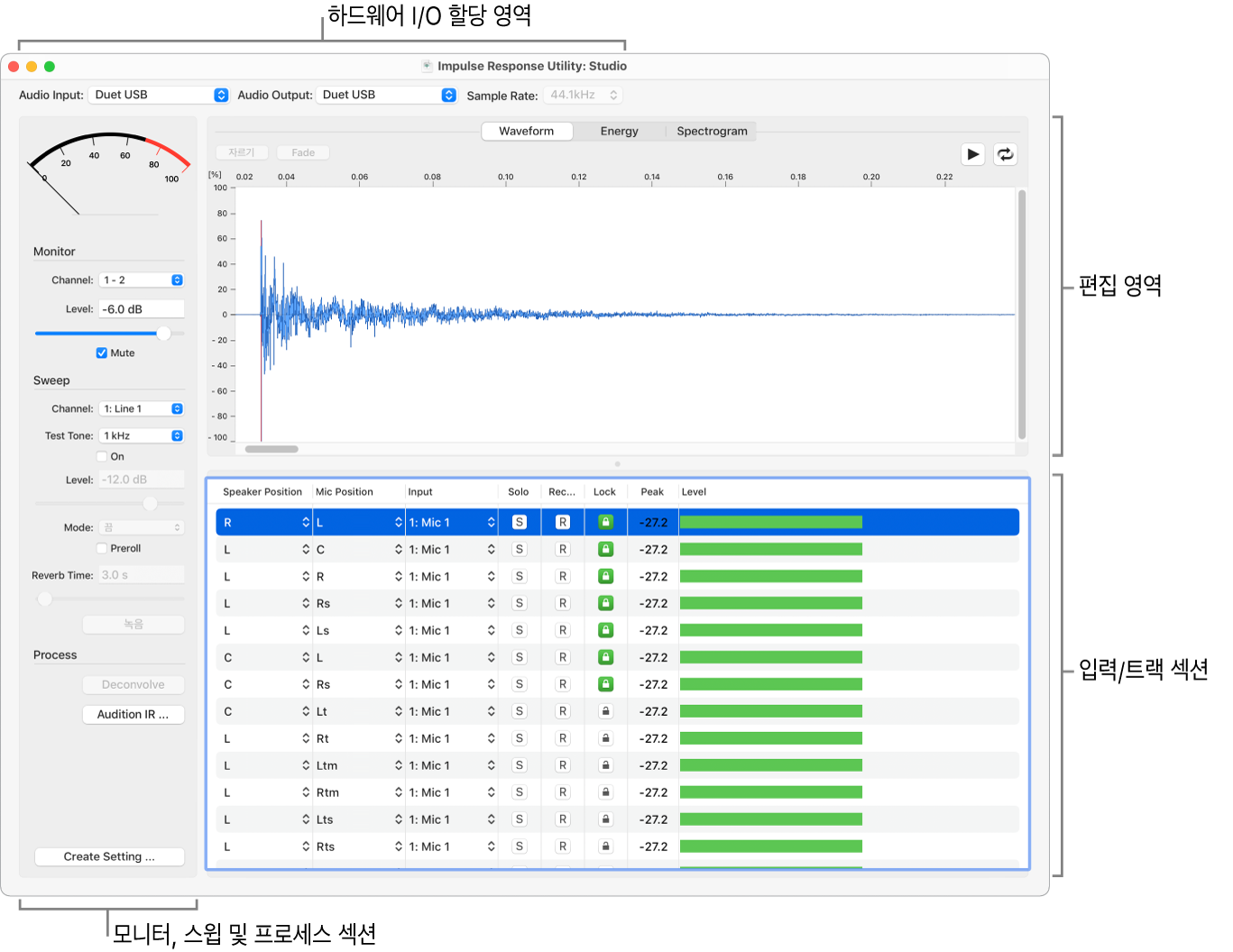Viewport: 1233px width, 952px height.
Task: Open the Monitor Channel 1 - 2 dropdown
Action: click(x=142, y=280)
